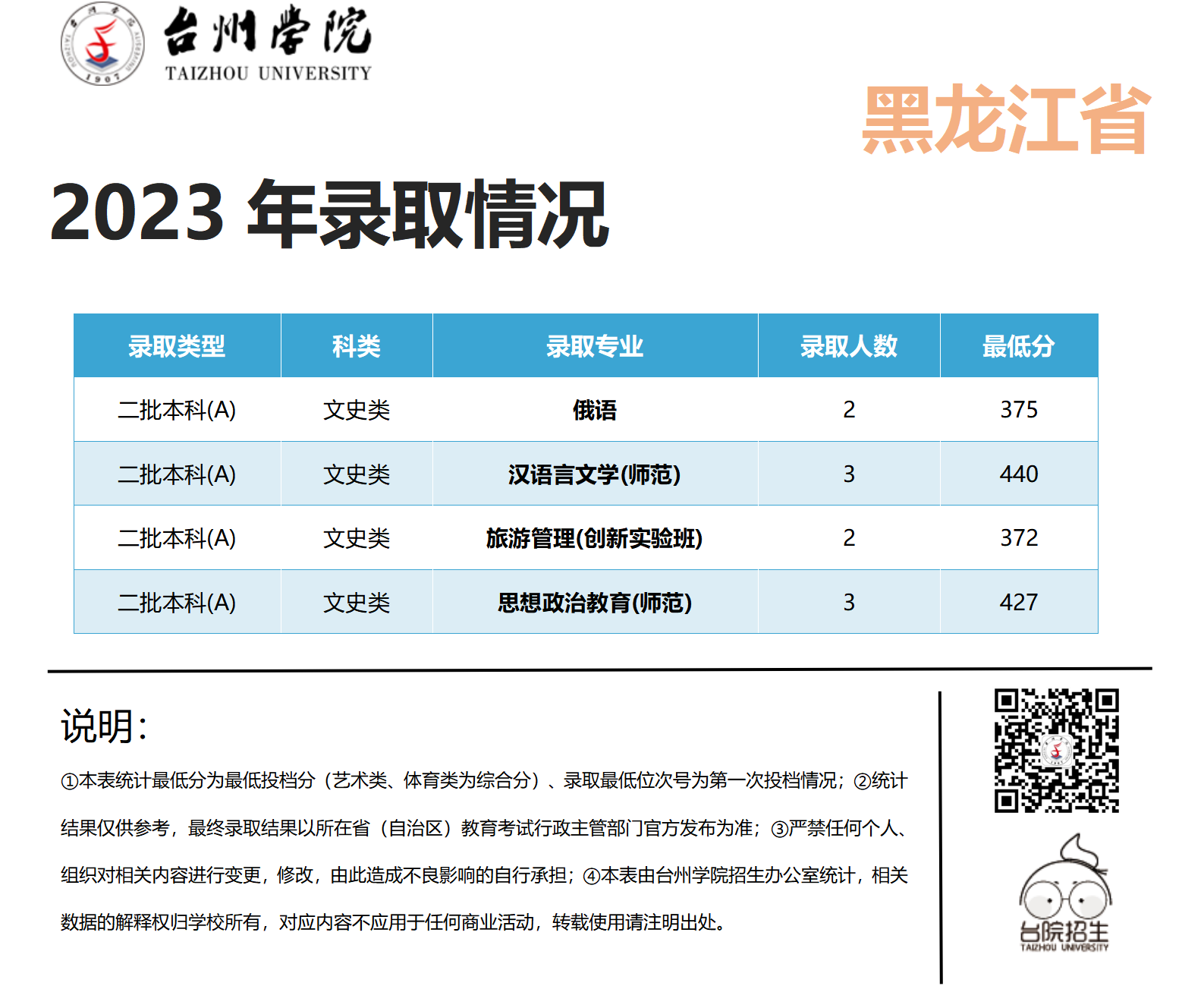Click 文史类 in the 思想政治教育 row
Screen dimensions: 1204x986
pyautogui.click(x=357, y=603)
